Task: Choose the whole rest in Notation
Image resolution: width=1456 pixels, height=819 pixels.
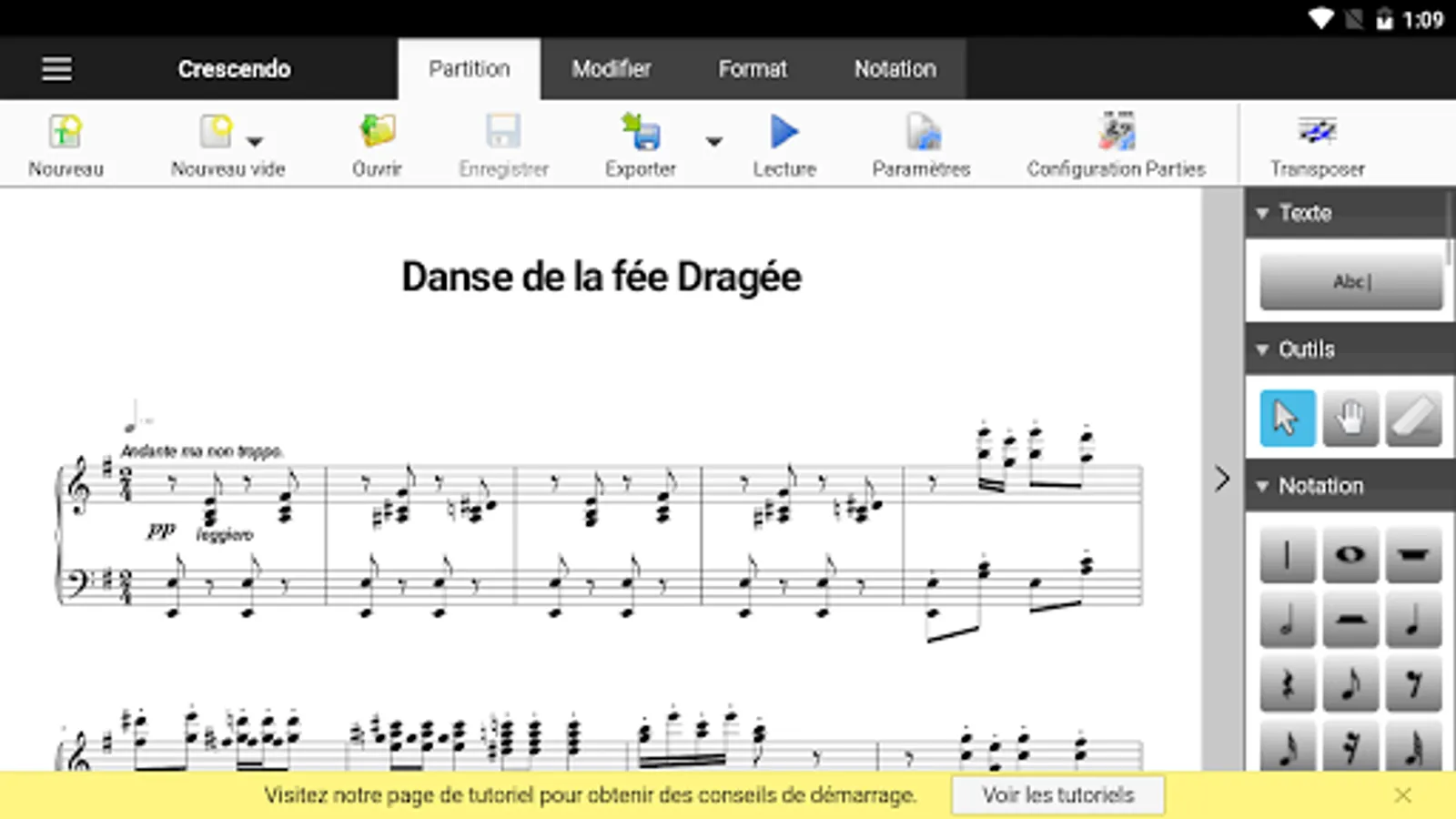Action: pos(1413,554)
